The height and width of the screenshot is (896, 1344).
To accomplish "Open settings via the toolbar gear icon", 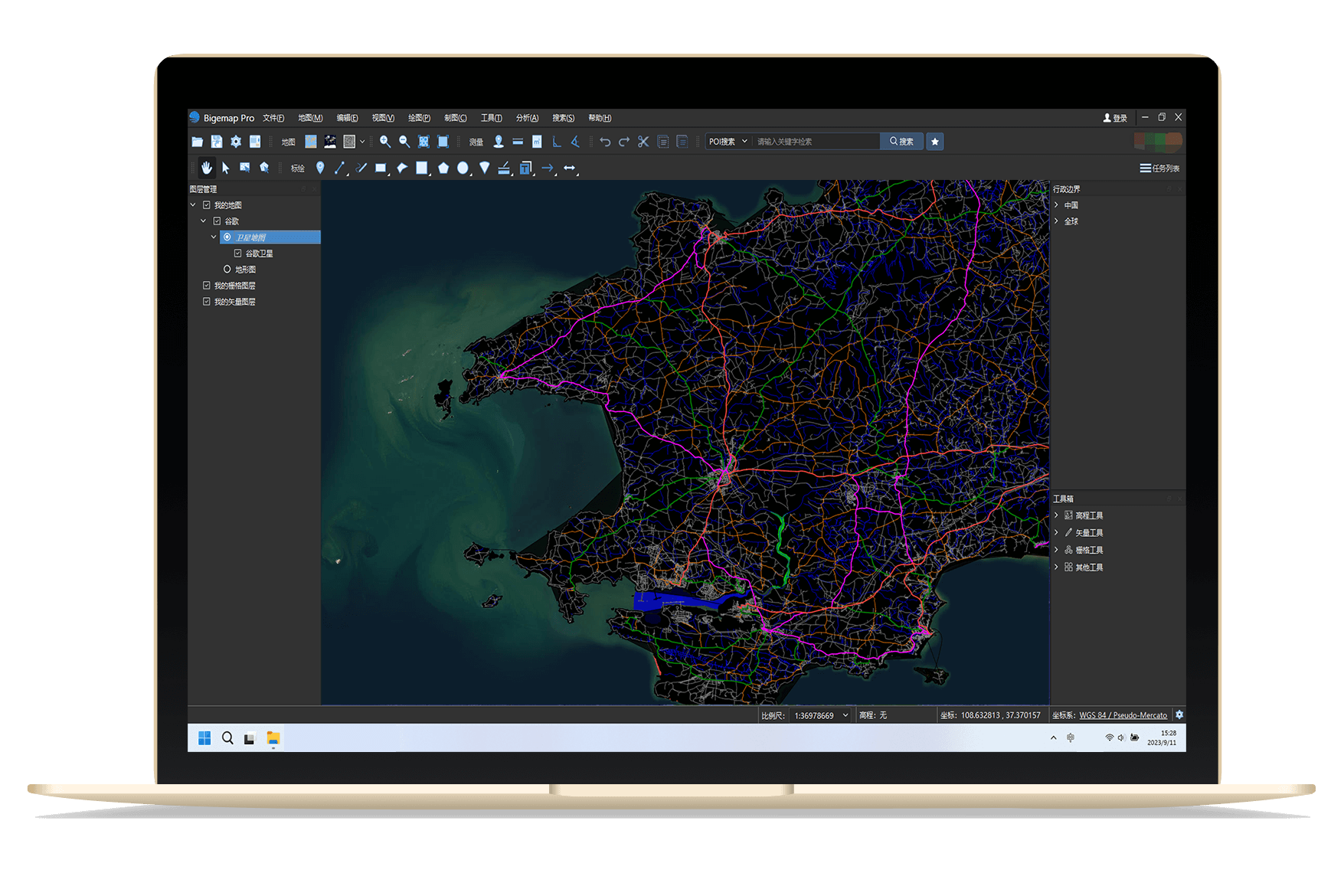I will (236, 142).
